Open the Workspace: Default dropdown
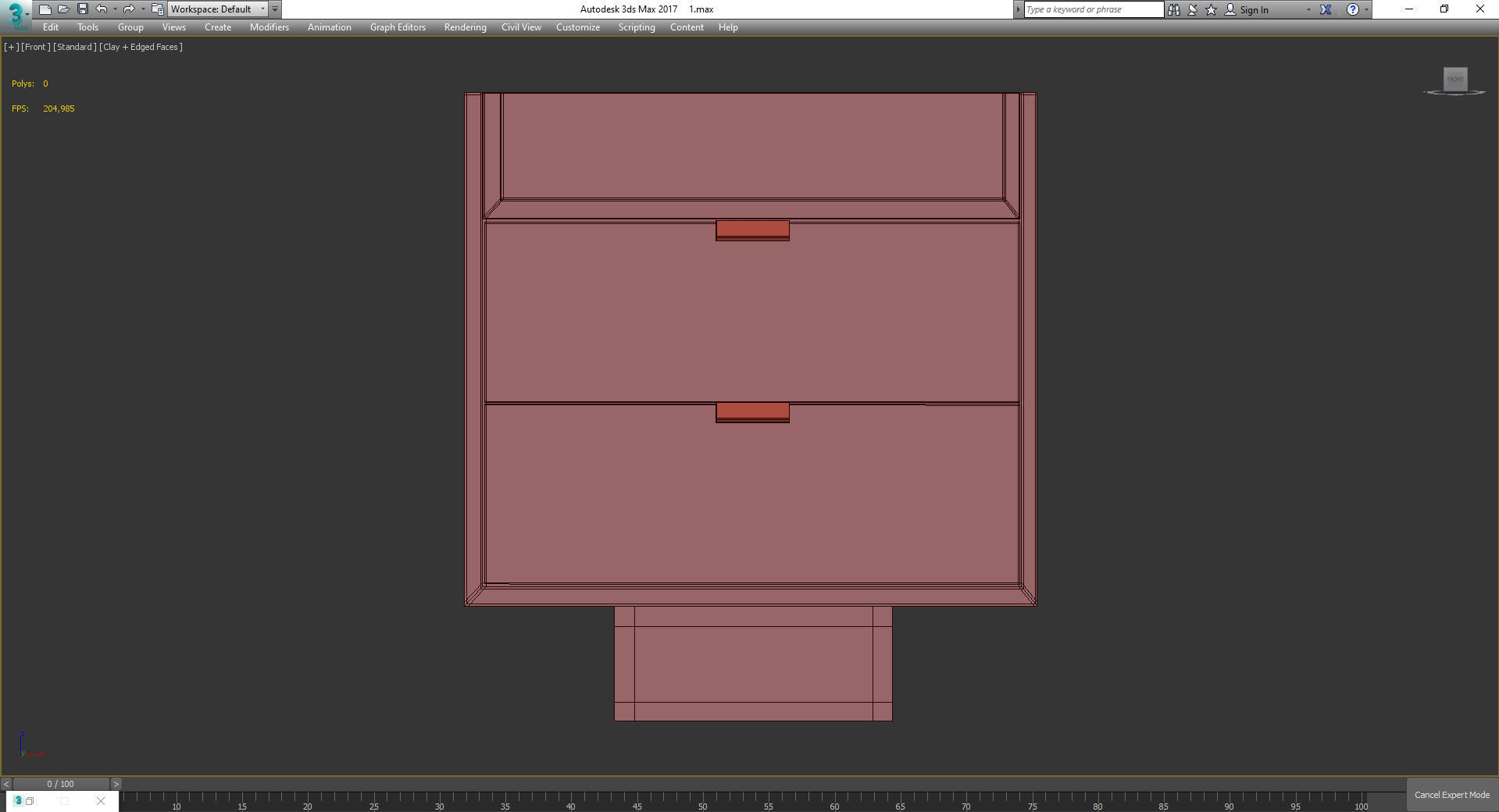 217,9
